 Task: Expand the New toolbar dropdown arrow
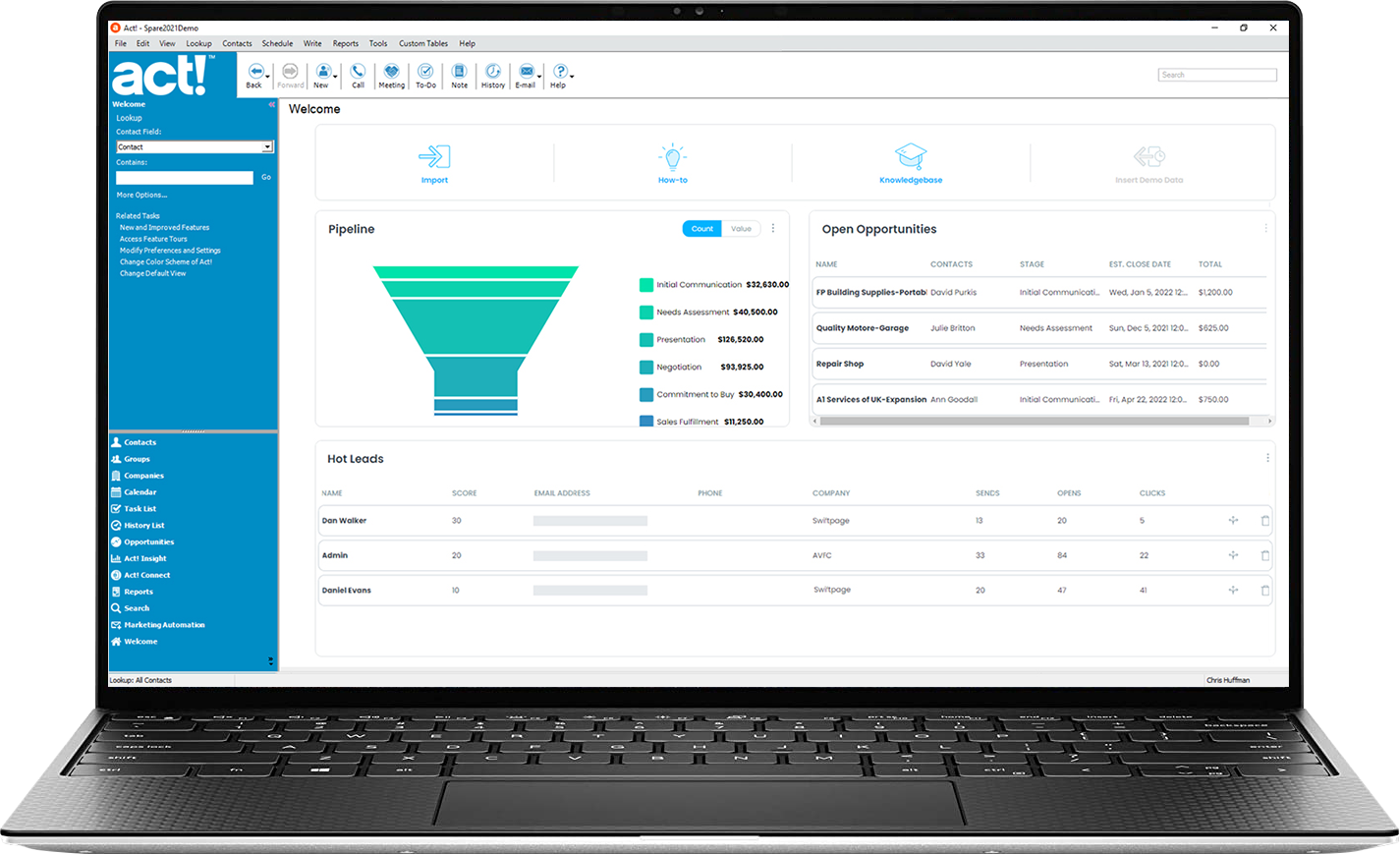pos(335,76)
